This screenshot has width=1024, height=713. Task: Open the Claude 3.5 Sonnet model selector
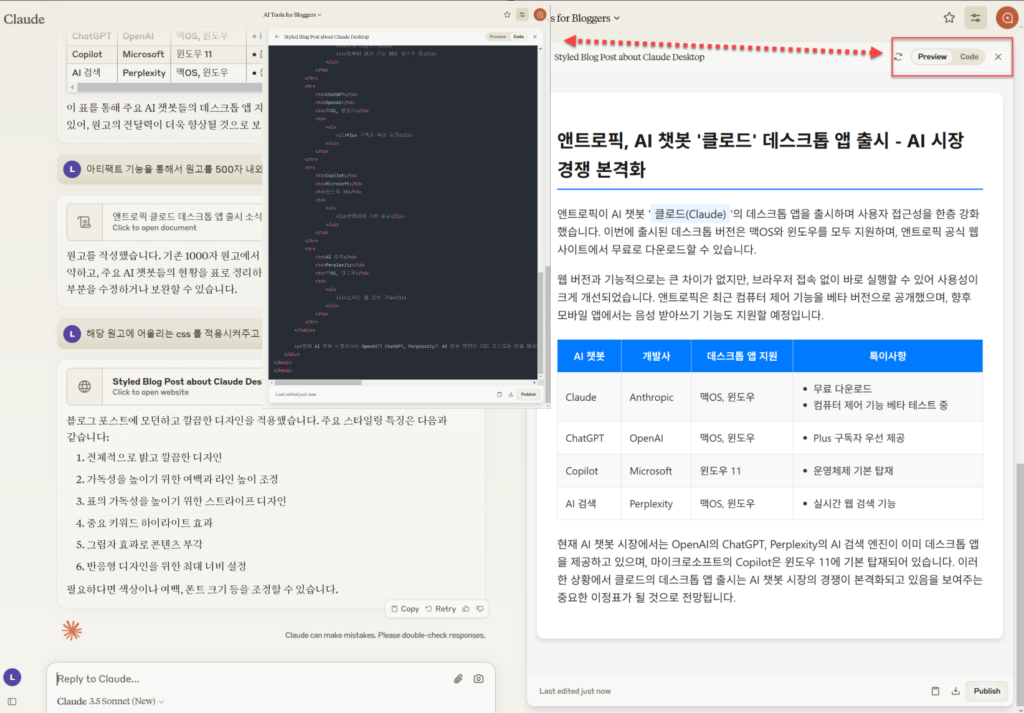pos(110,701)
